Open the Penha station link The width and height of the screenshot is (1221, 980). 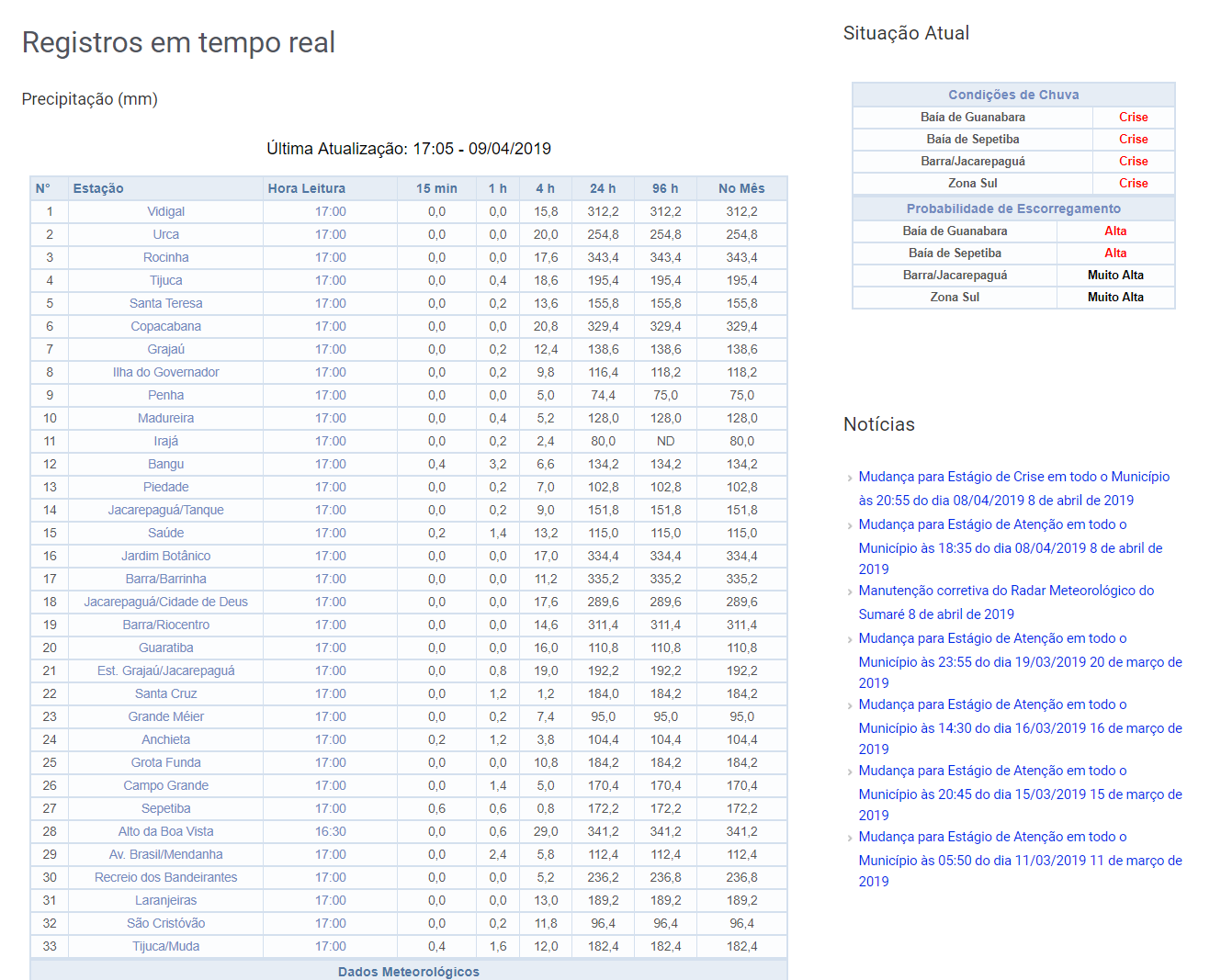click(x=165, y=395)
